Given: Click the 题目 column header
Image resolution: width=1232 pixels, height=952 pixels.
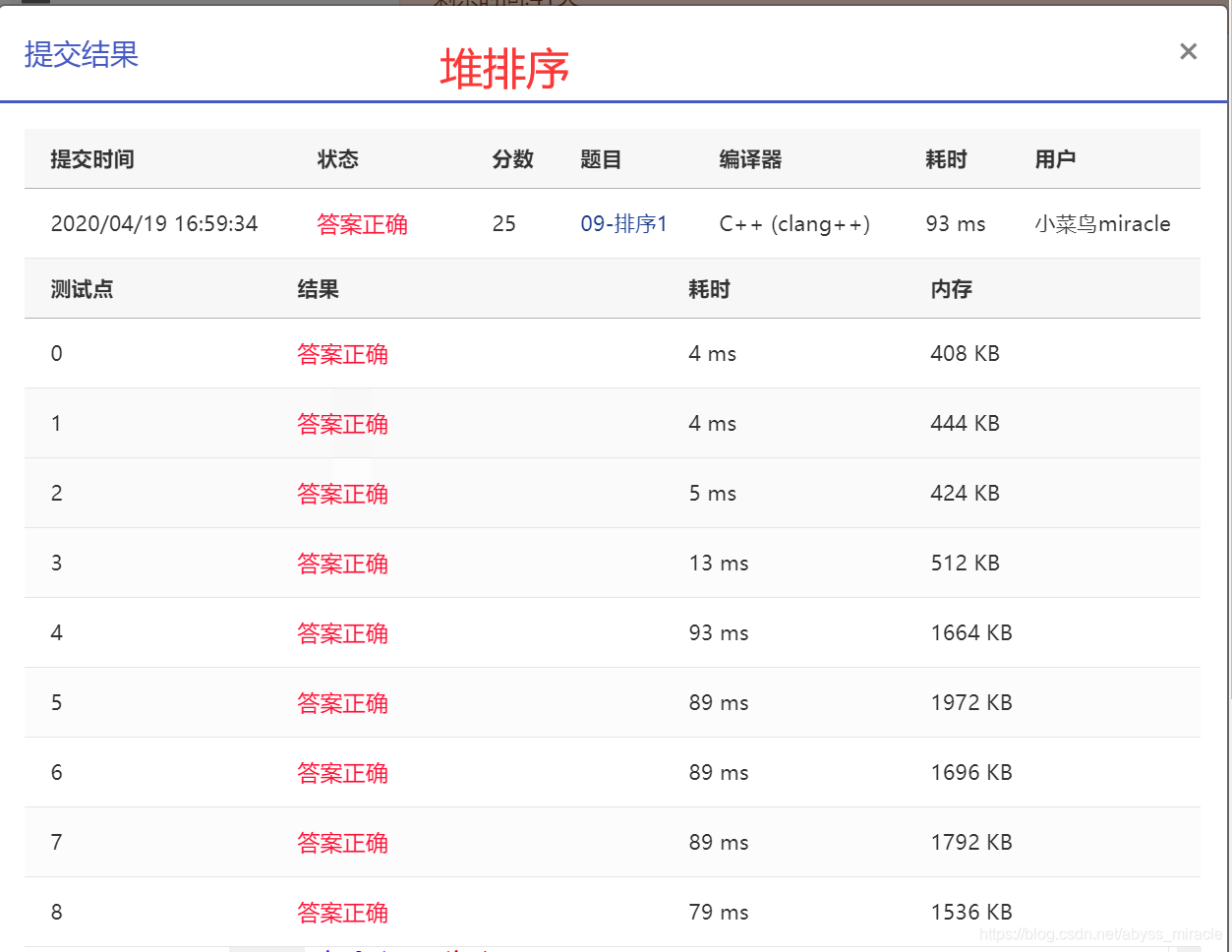Looking at the screenshot, I should click(601, 159).
